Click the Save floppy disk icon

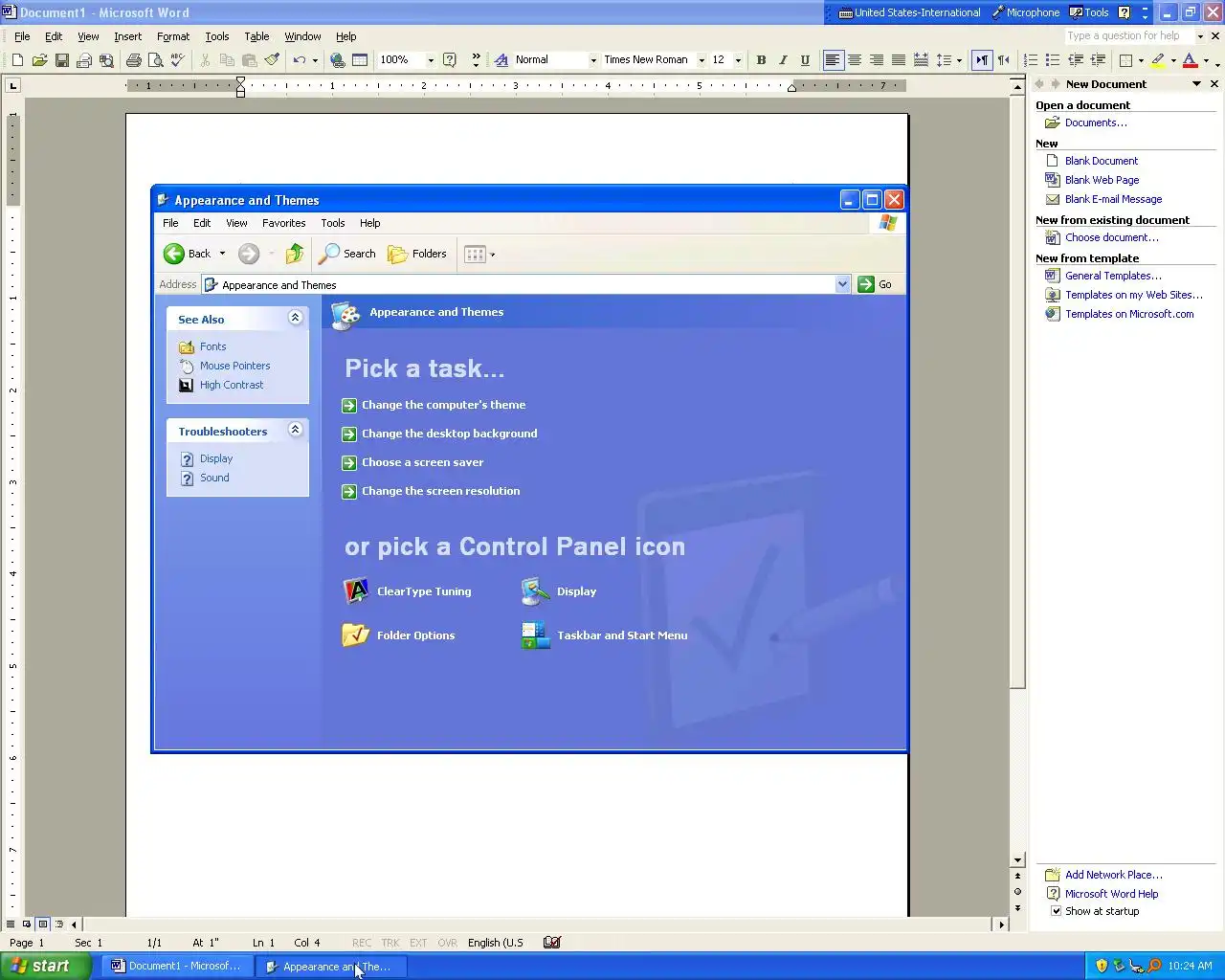[x=61, y=60]
